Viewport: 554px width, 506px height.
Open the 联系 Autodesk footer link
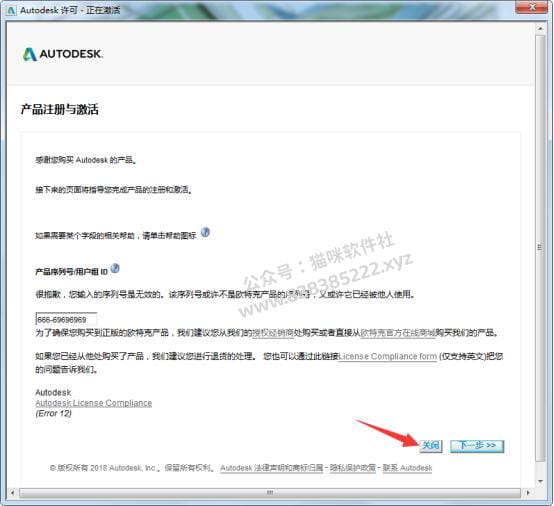click(407, 468)
